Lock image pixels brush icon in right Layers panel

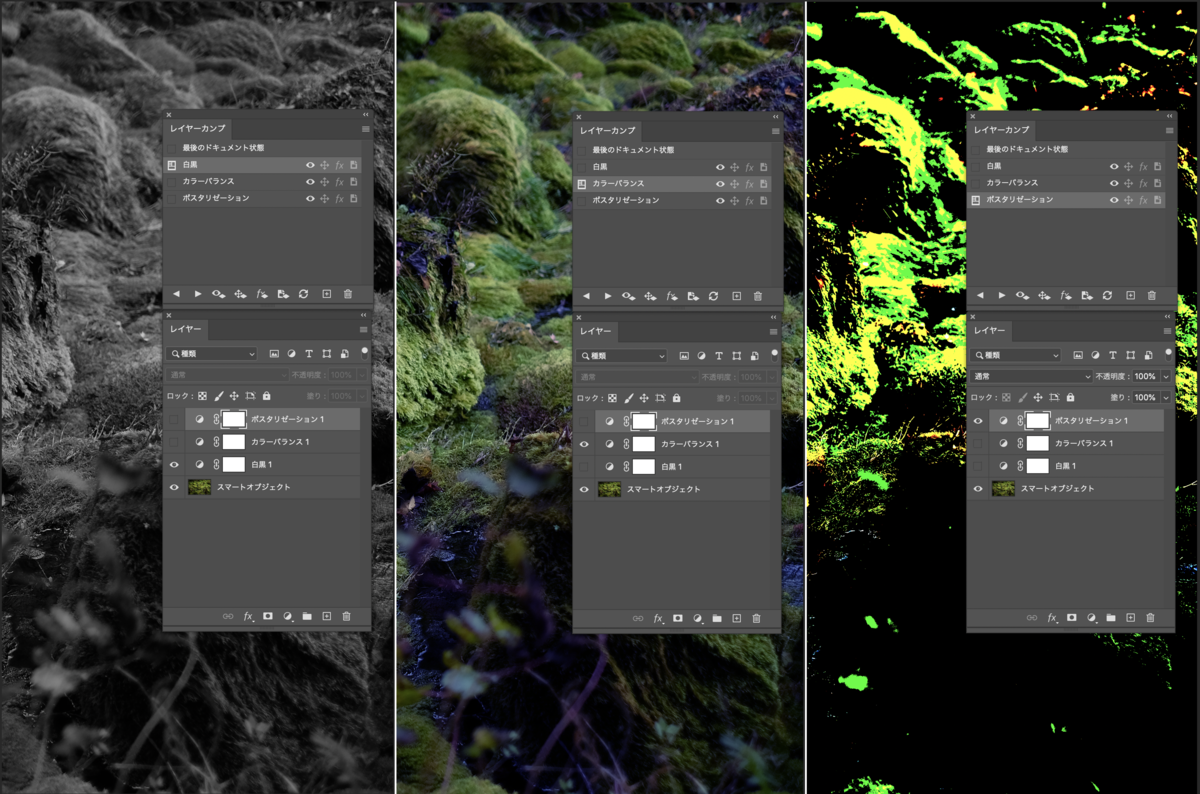[1023, 397]
